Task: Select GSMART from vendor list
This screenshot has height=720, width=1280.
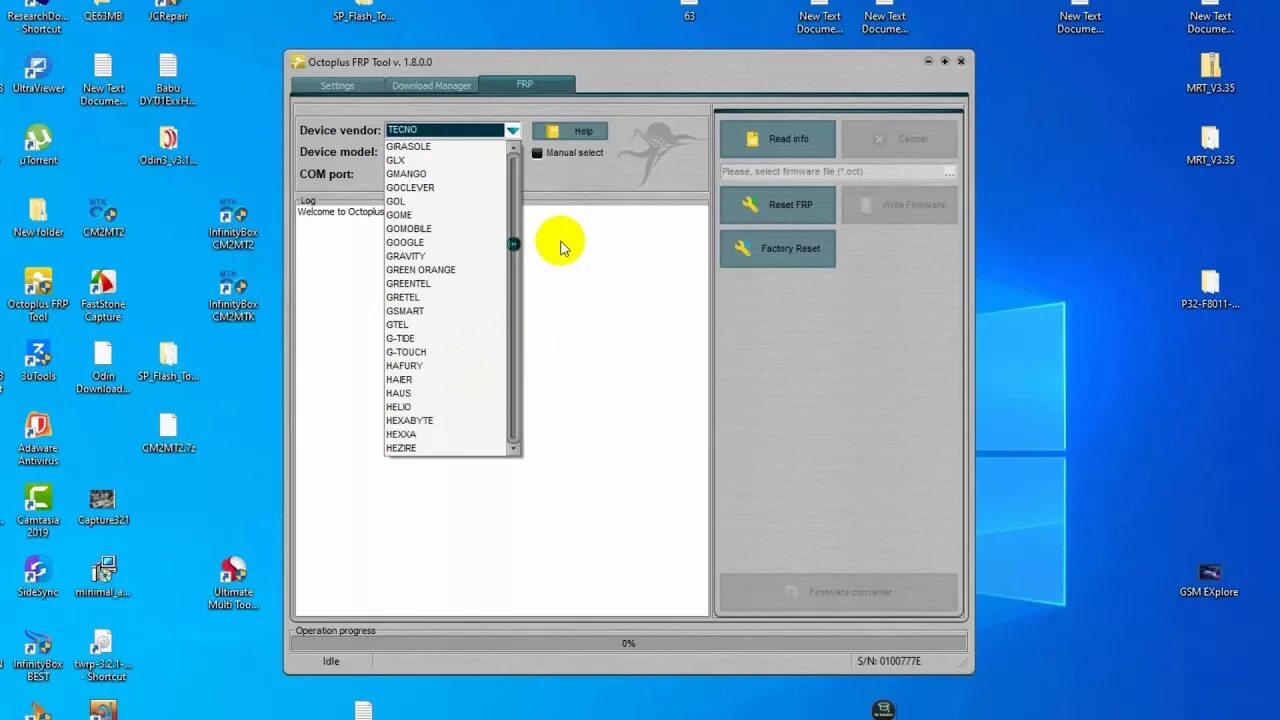Action: [x=446, y=311]
